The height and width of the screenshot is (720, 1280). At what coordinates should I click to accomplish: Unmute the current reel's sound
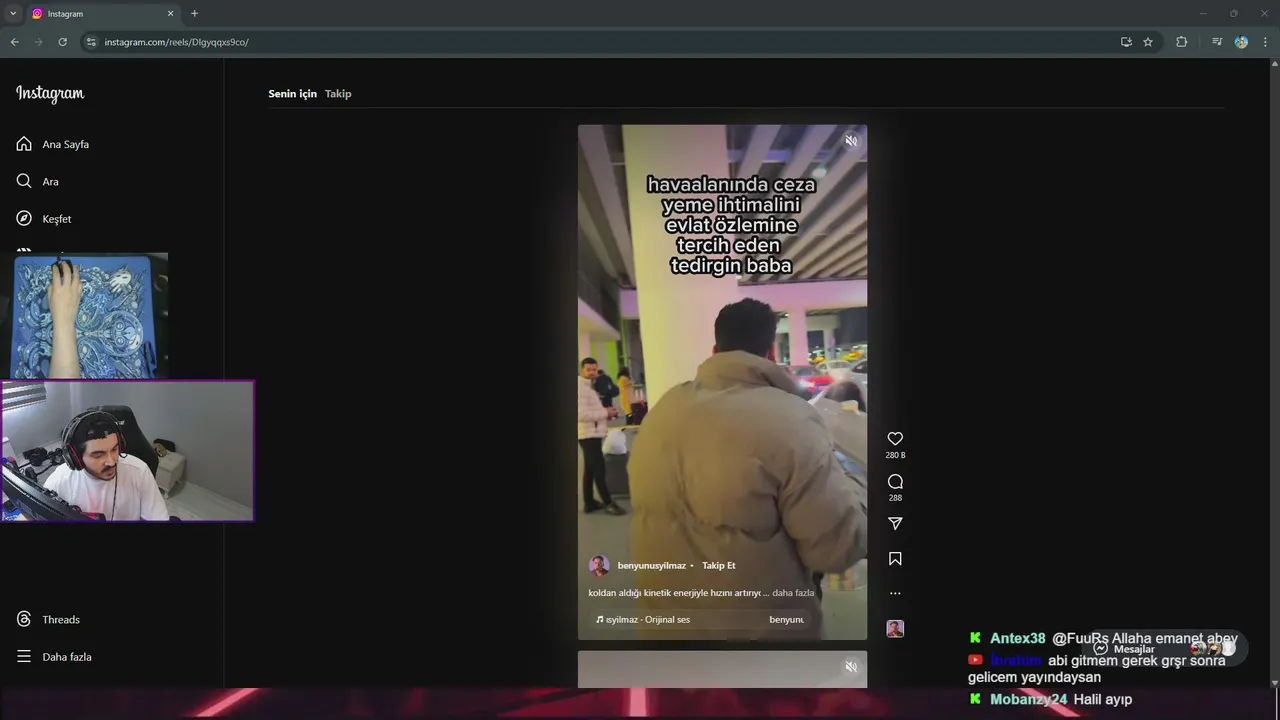pyautogui.click(x=851, y=141)
